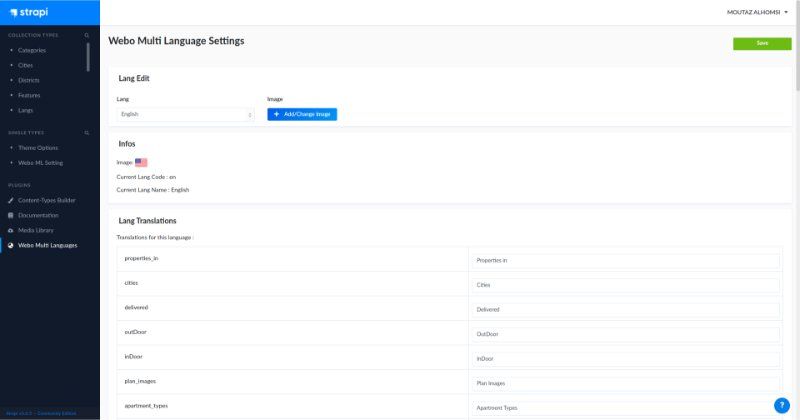Viewport: 800px width, 420px height.
Task: Open the blue help question mark button
Action: pos(782,405)
